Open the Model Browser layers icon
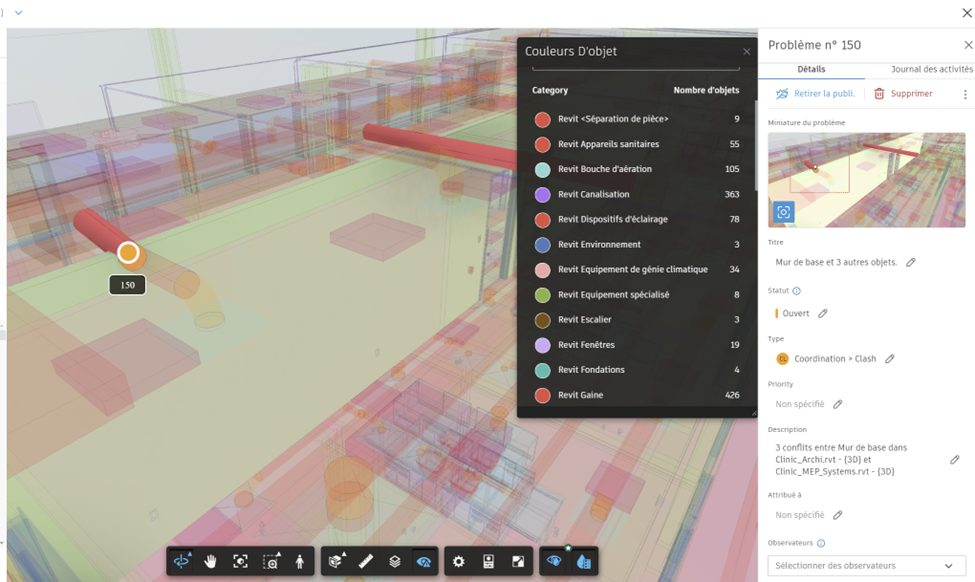The image size is (975, 582). coord(395,561)
